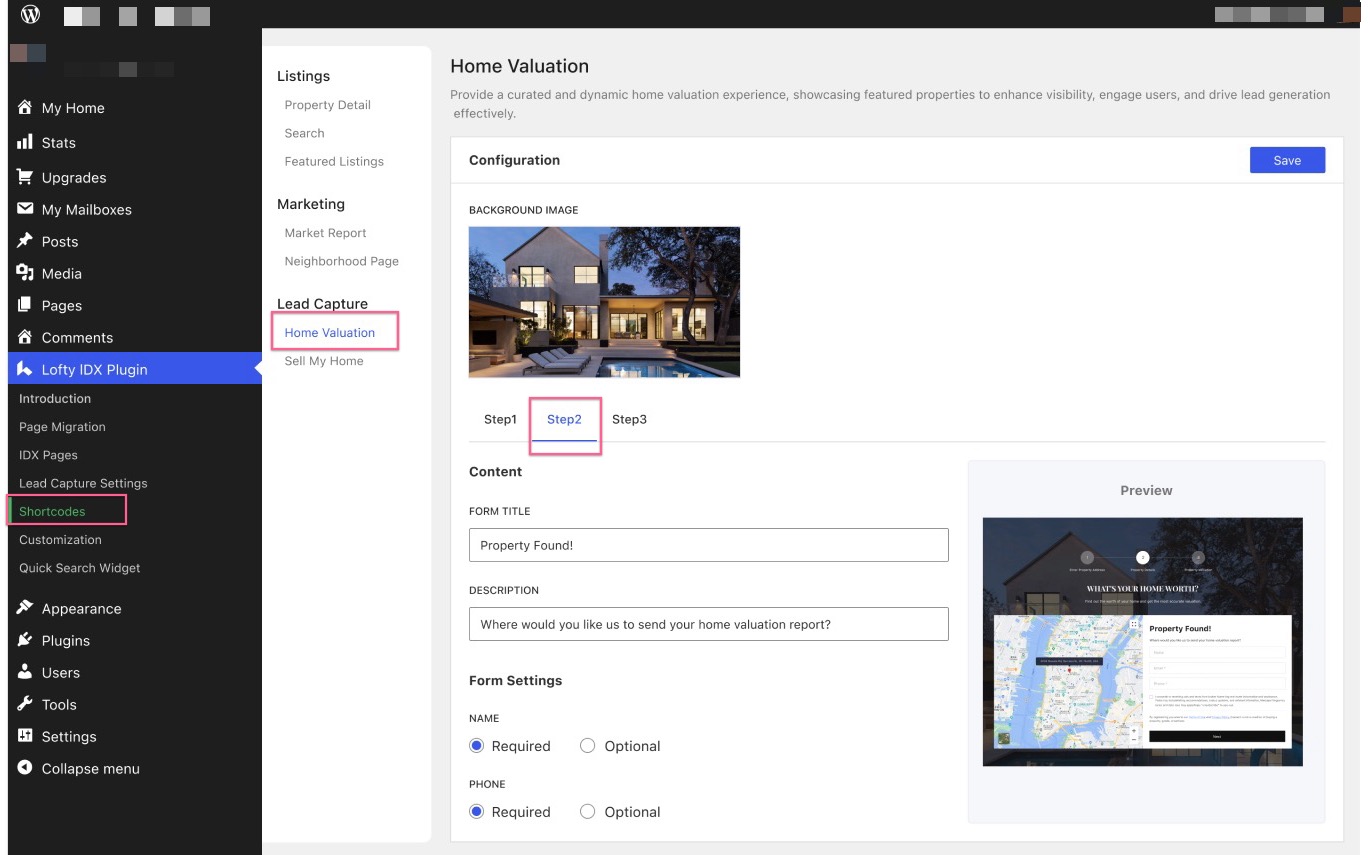Click the Stats bar chart icon

pos(25,142)
